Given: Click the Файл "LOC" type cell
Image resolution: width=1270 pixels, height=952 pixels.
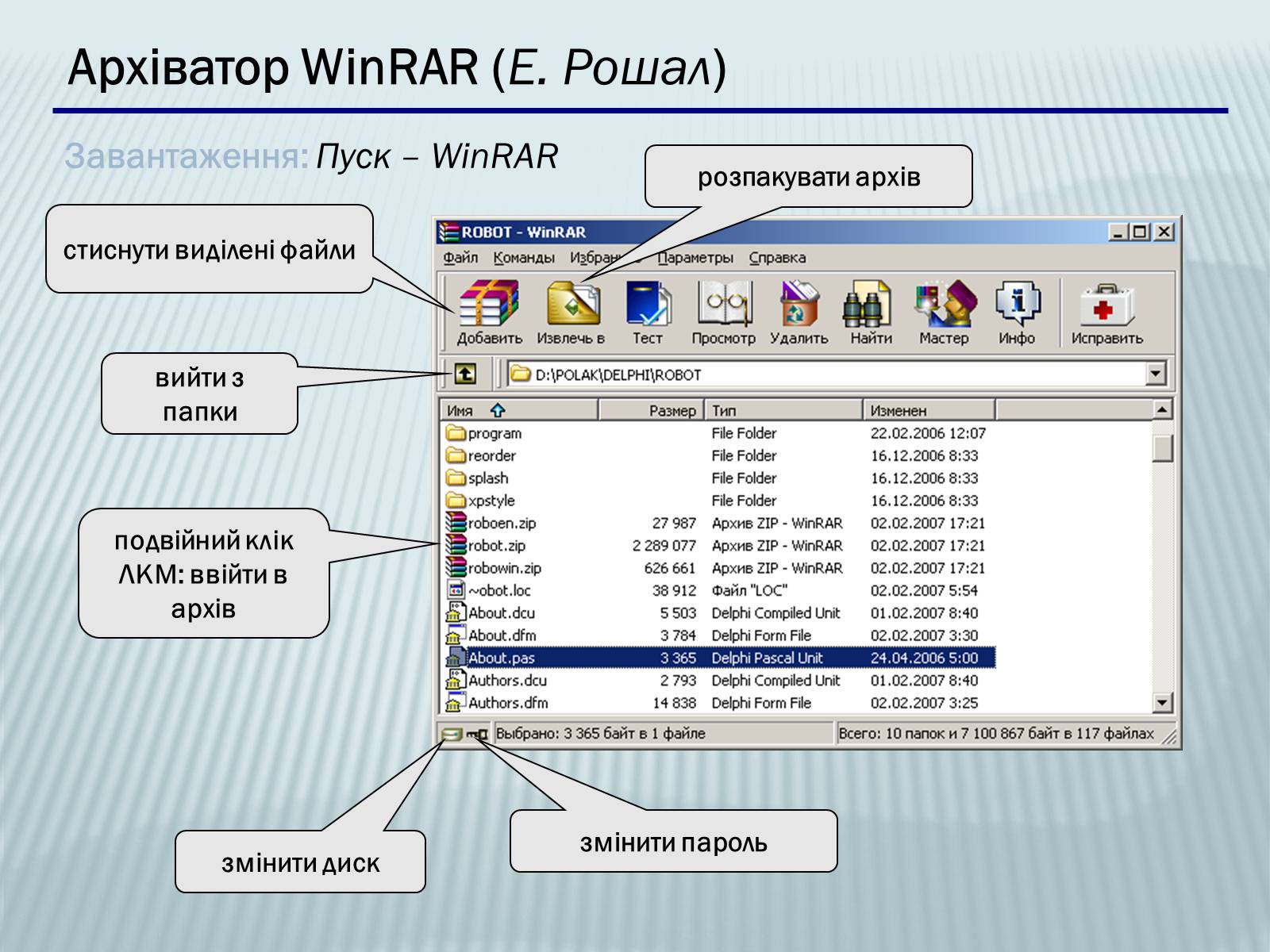Looking at the screenshot, I should click(x=749, y=590).
